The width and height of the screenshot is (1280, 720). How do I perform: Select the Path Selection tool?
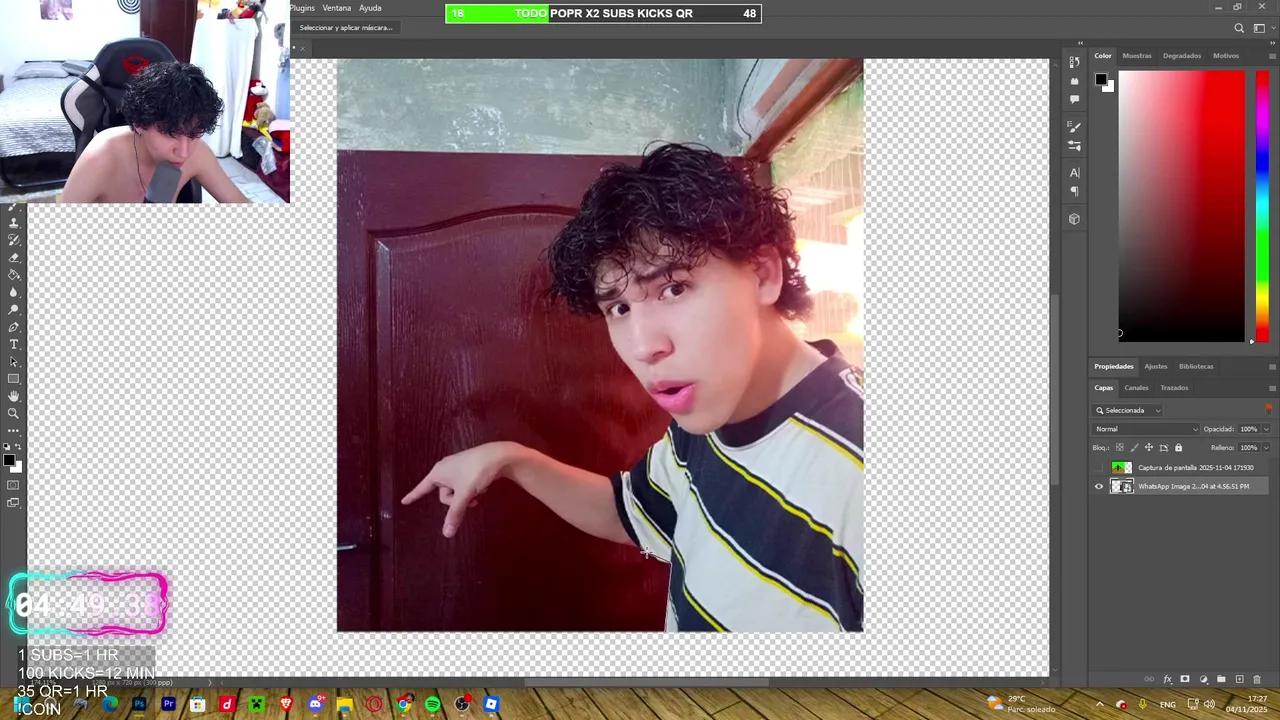[x=14, y=362]
